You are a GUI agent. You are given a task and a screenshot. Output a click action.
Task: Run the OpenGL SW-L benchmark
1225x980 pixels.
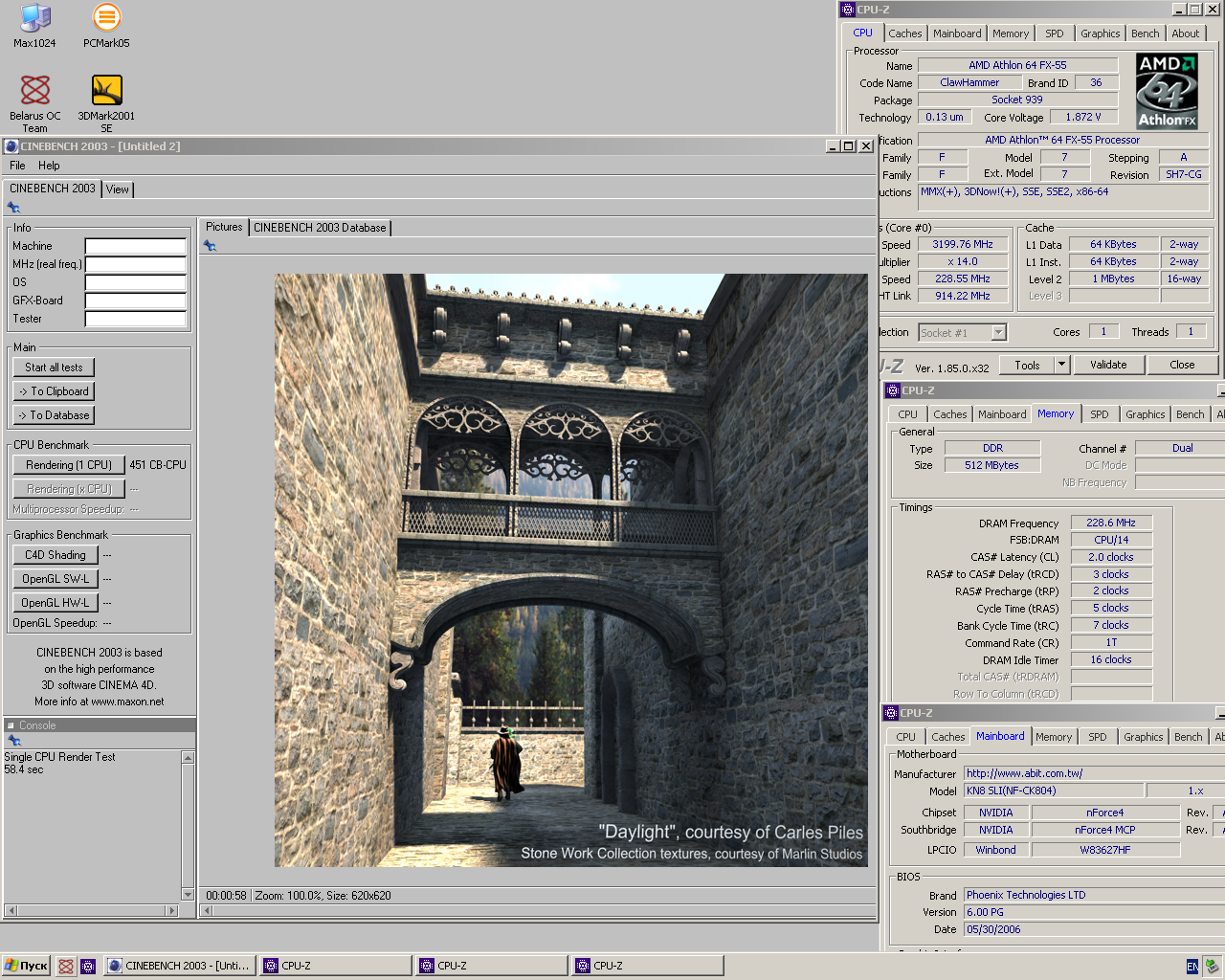(x=56, y=579)
